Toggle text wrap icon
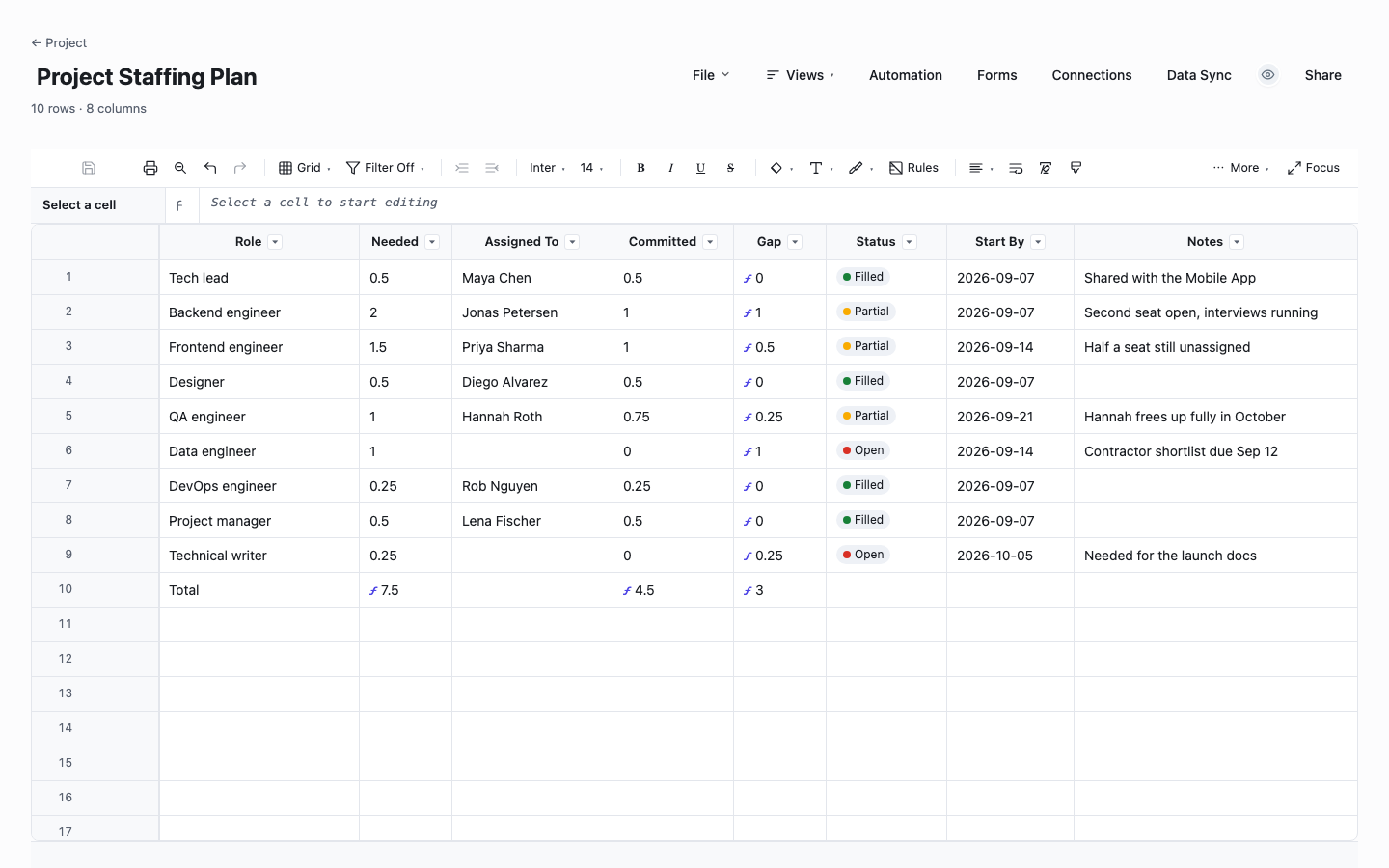The image size is (1389, 868). coord(1016,168)
